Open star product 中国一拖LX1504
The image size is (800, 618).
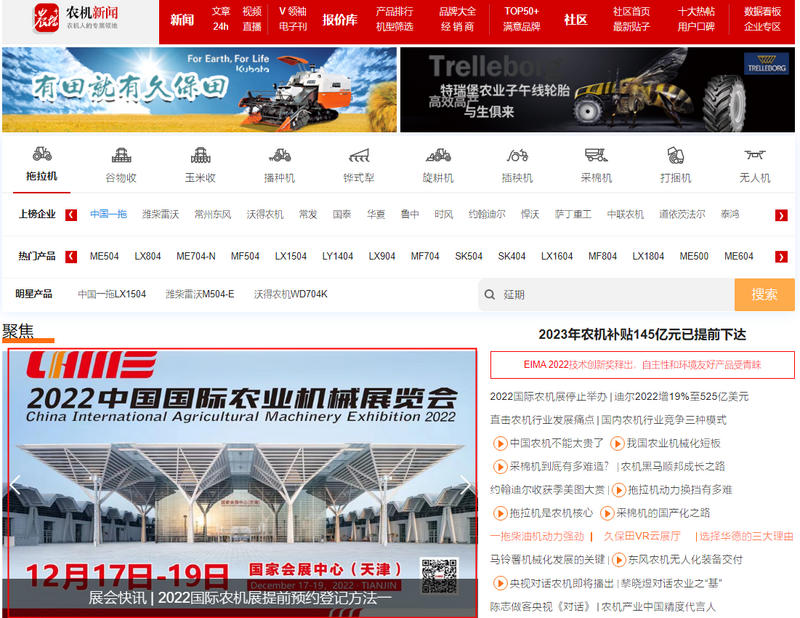pyautogui.click(x=112, y=294)
